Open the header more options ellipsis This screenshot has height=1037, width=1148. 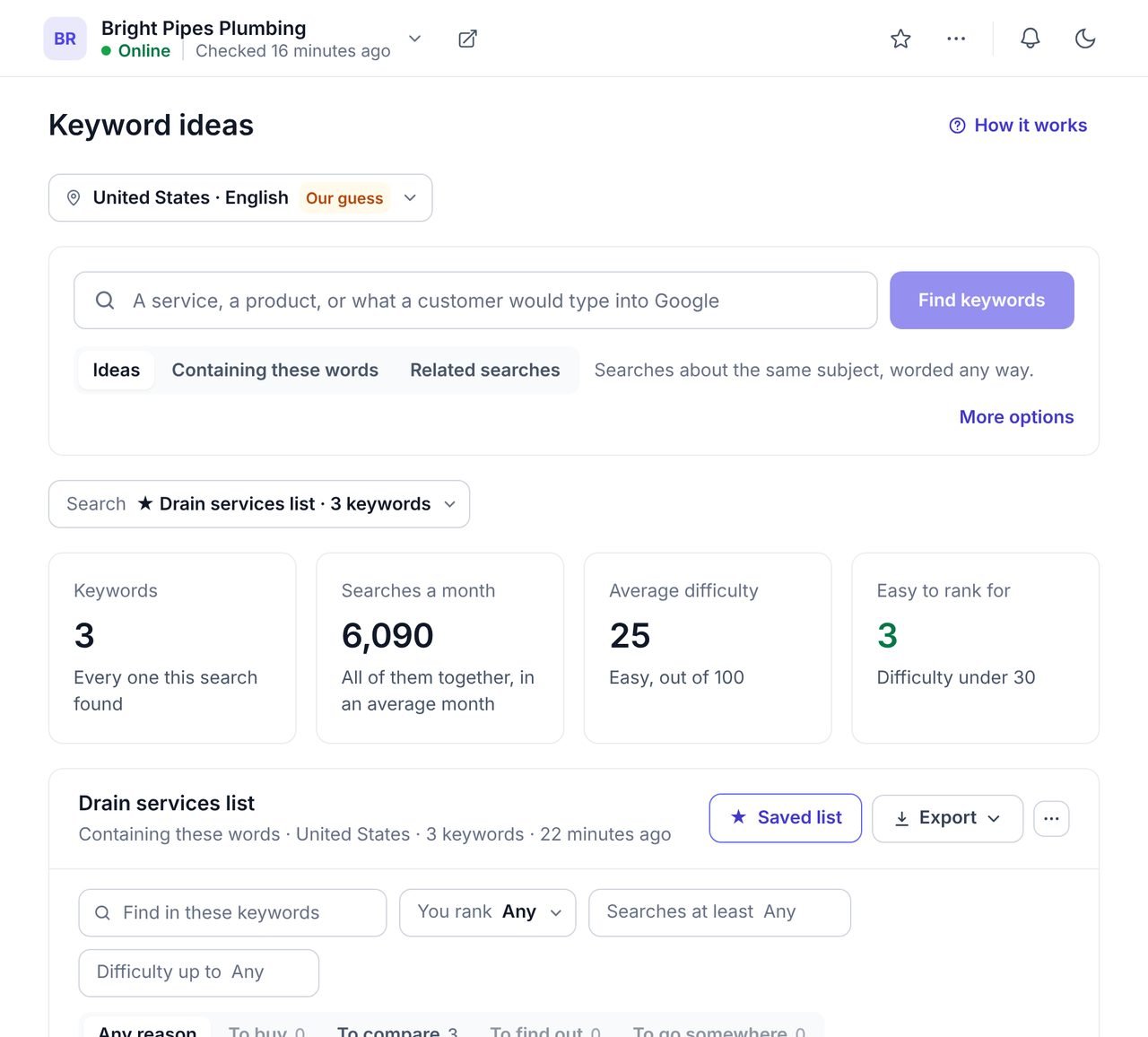tap(956, 39)
